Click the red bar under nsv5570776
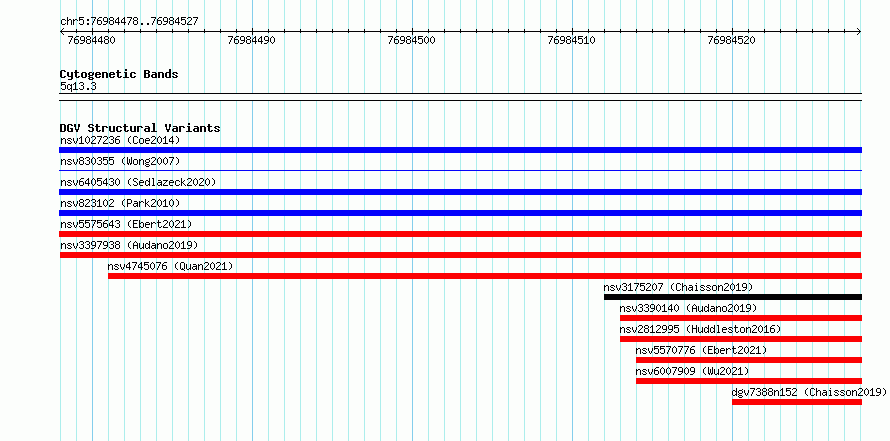 point(749,360)
